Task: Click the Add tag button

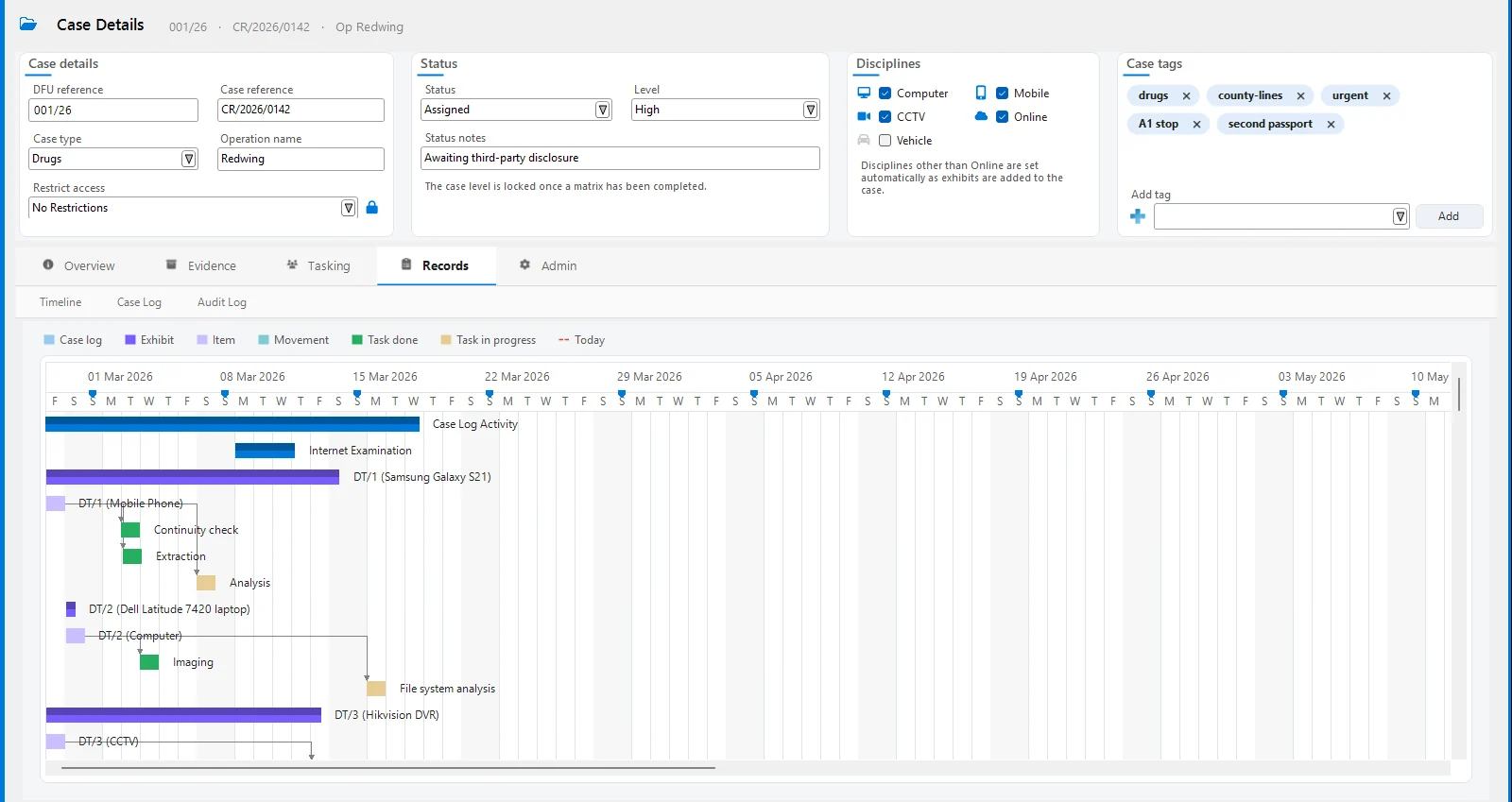Action: pos(1449,216)
